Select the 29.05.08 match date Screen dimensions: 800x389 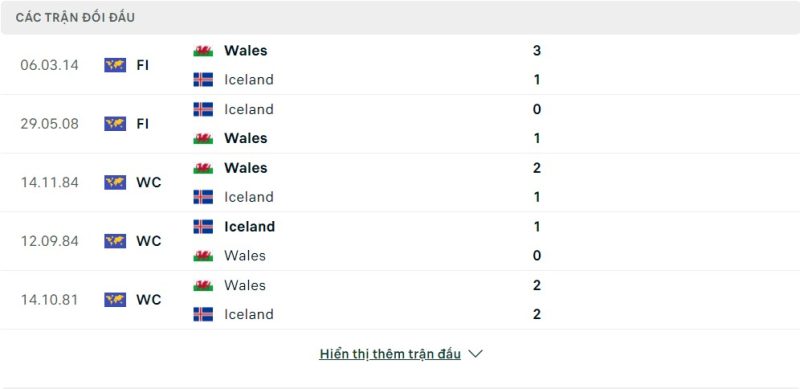point(49,124)
